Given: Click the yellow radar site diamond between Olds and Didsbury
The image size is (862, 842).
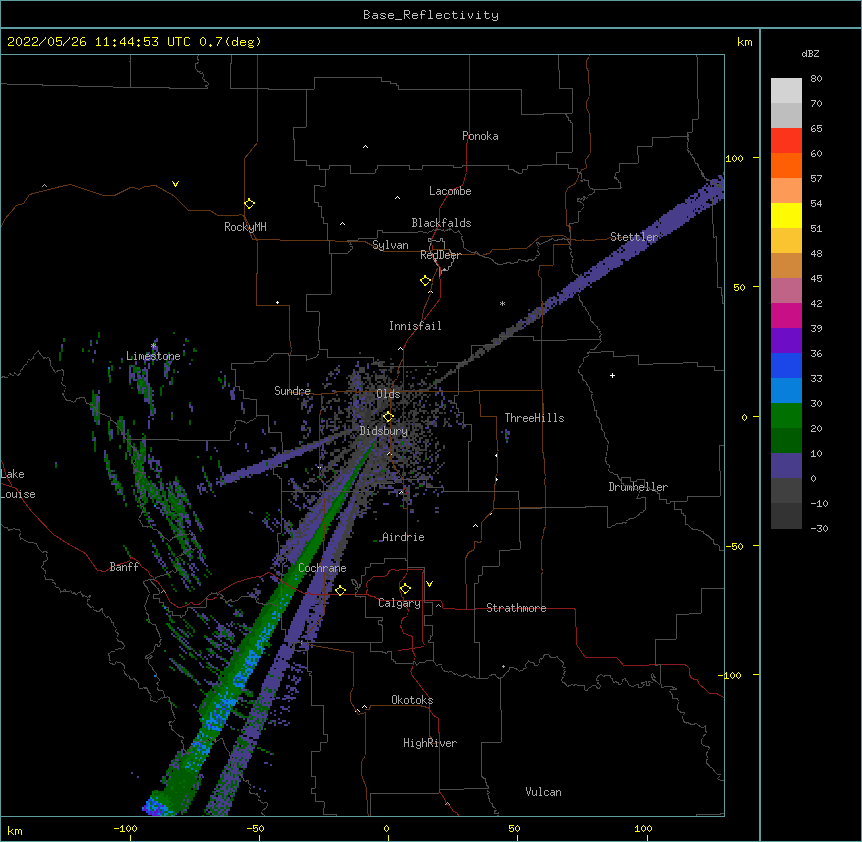Looking at the screenshot, I should point(388,417).
